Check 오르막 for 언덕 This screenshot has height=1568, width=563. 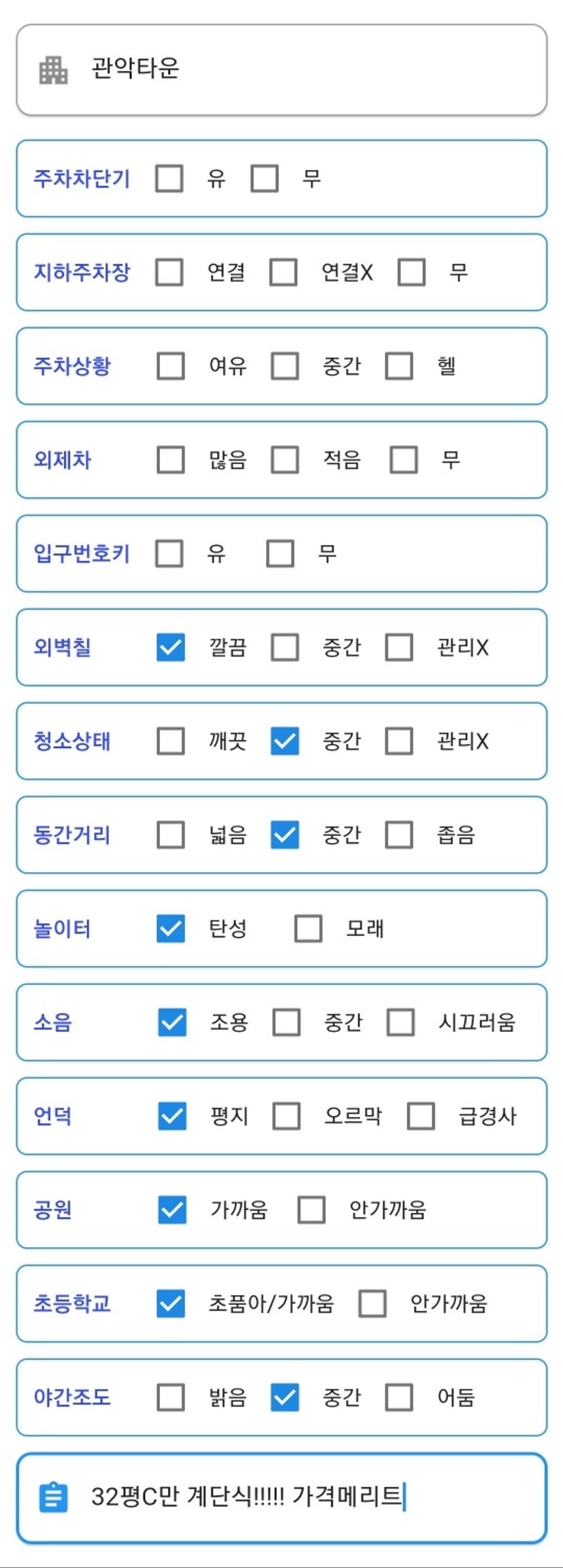coord(286,1116)
